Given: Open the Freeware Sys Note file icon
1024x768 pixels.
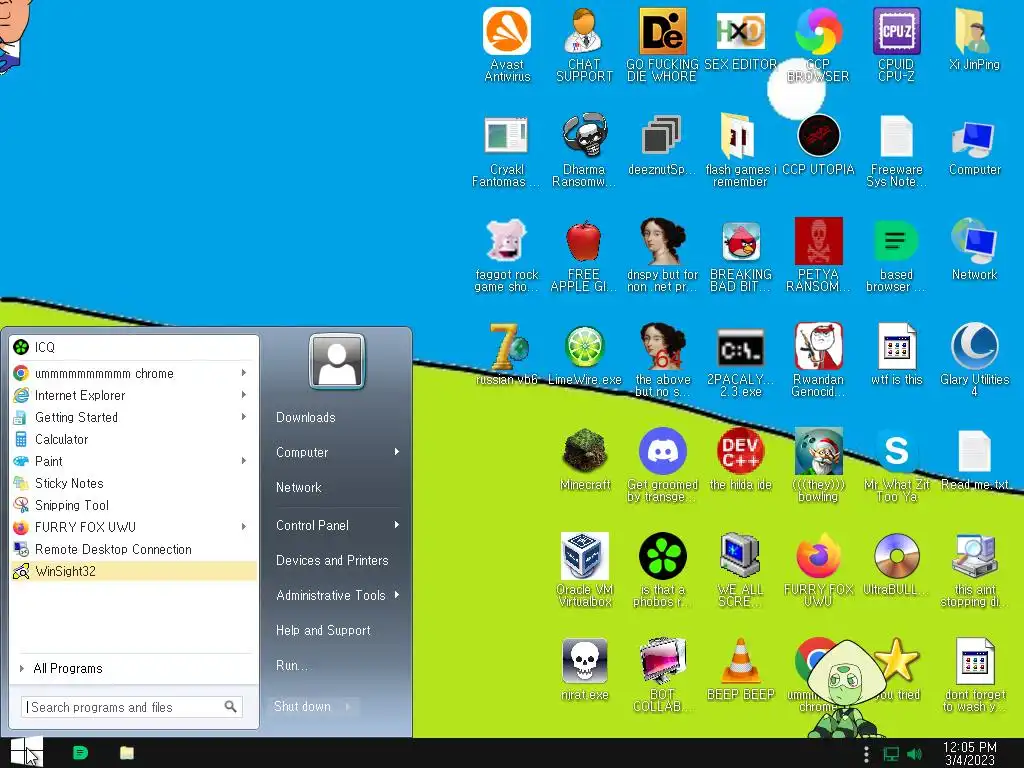Looking at the screenshot, I should tap(896, 152).
